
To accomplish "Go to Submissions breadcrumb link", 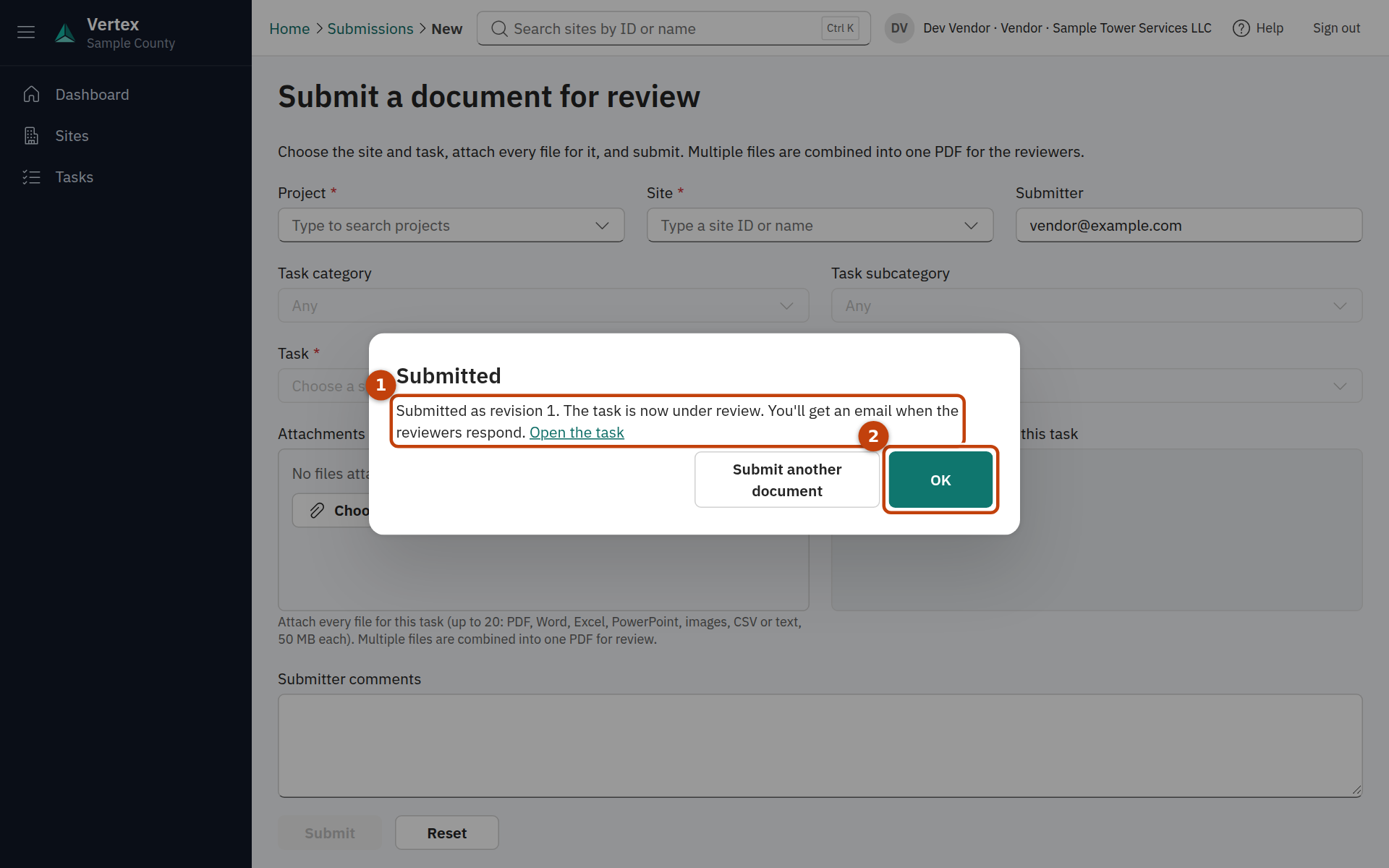I will coord(370,29).
